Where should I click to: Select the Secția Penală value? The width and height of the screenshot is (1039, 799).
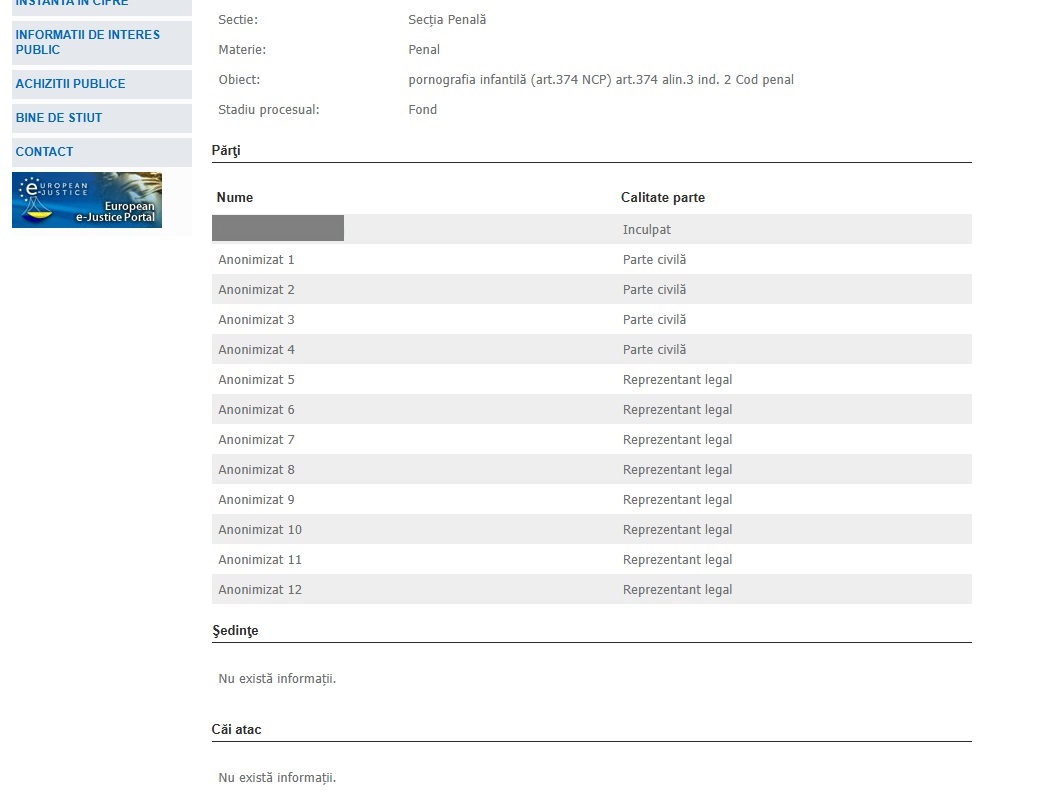click(x=447, y=20)
